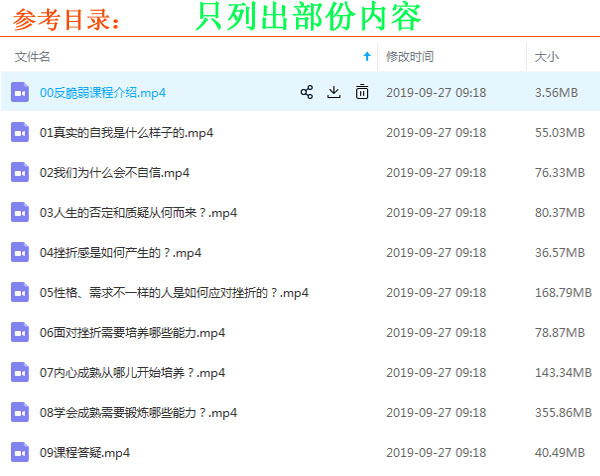Open 00反脆弱课程介绍.mp4 file link
Viewport: 600px width, 476px height.
click(102, 92)
